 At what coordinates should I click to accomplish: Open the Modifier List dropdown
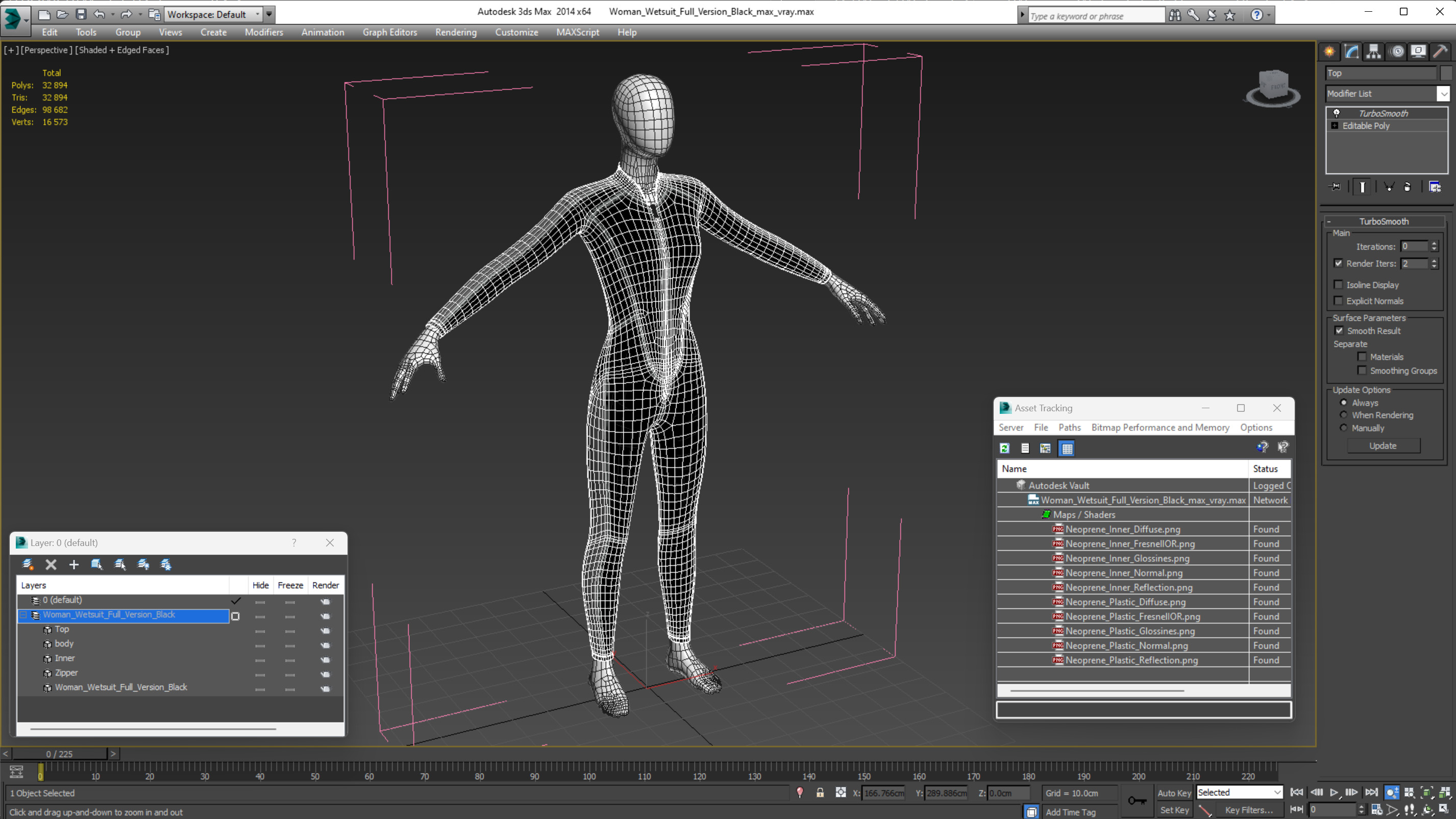click(x=1444, y=94)
